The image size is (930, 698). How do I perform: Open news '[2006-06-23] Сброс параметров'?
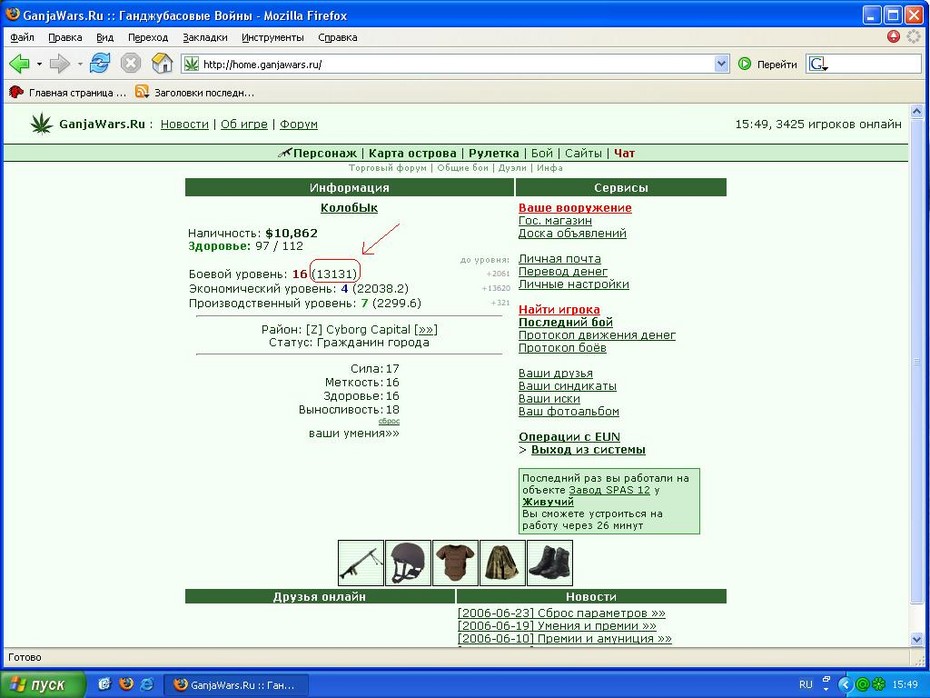pyautogui.click(x=561, y=613)
